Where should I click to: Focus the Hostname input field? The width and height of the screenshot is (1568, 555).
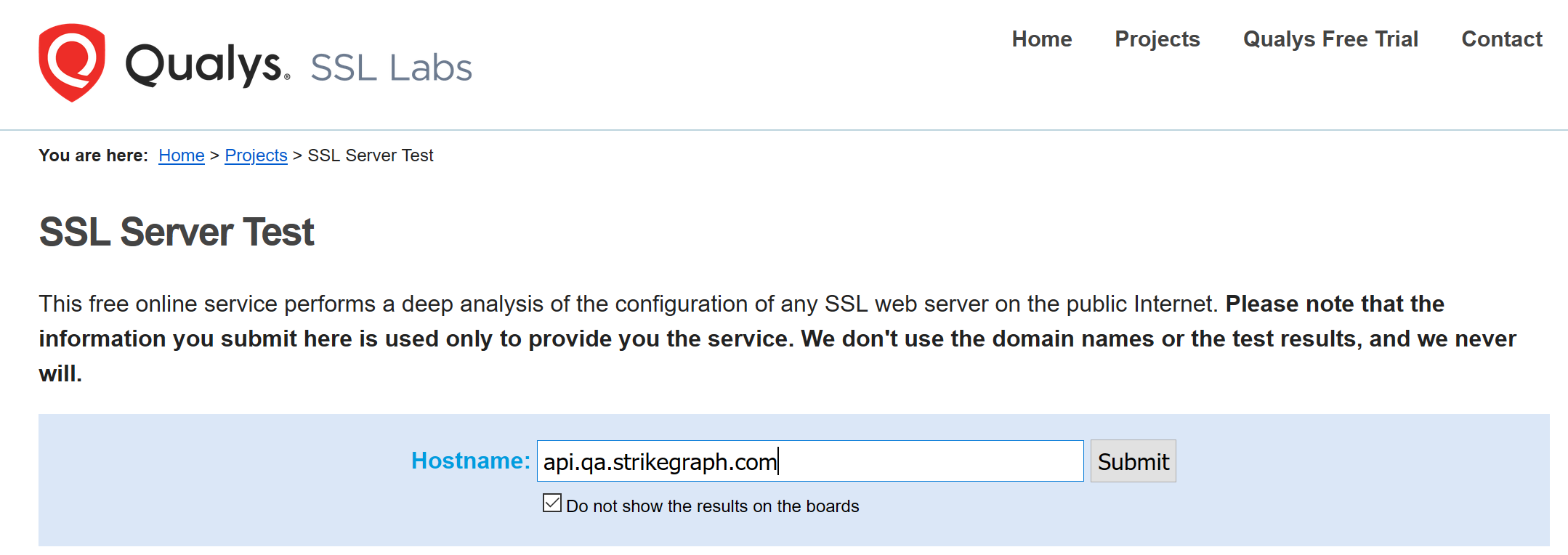[x=810, y=461]
